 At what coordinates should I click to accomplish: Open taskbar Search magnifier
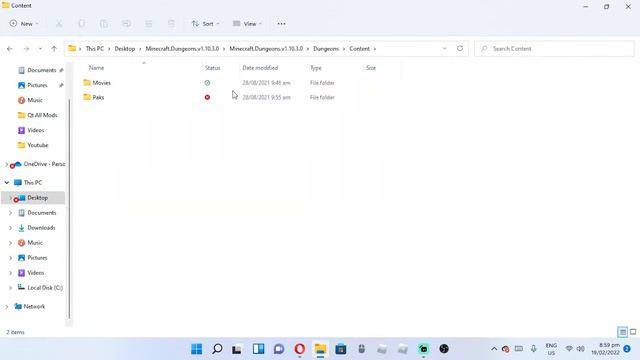[217, 349]
